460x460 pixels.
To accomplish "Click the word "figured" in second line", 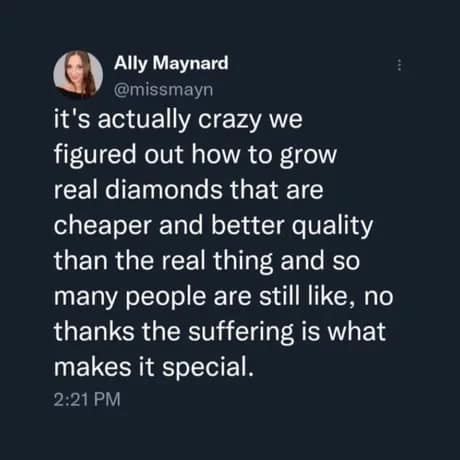I will click(95, 154).
